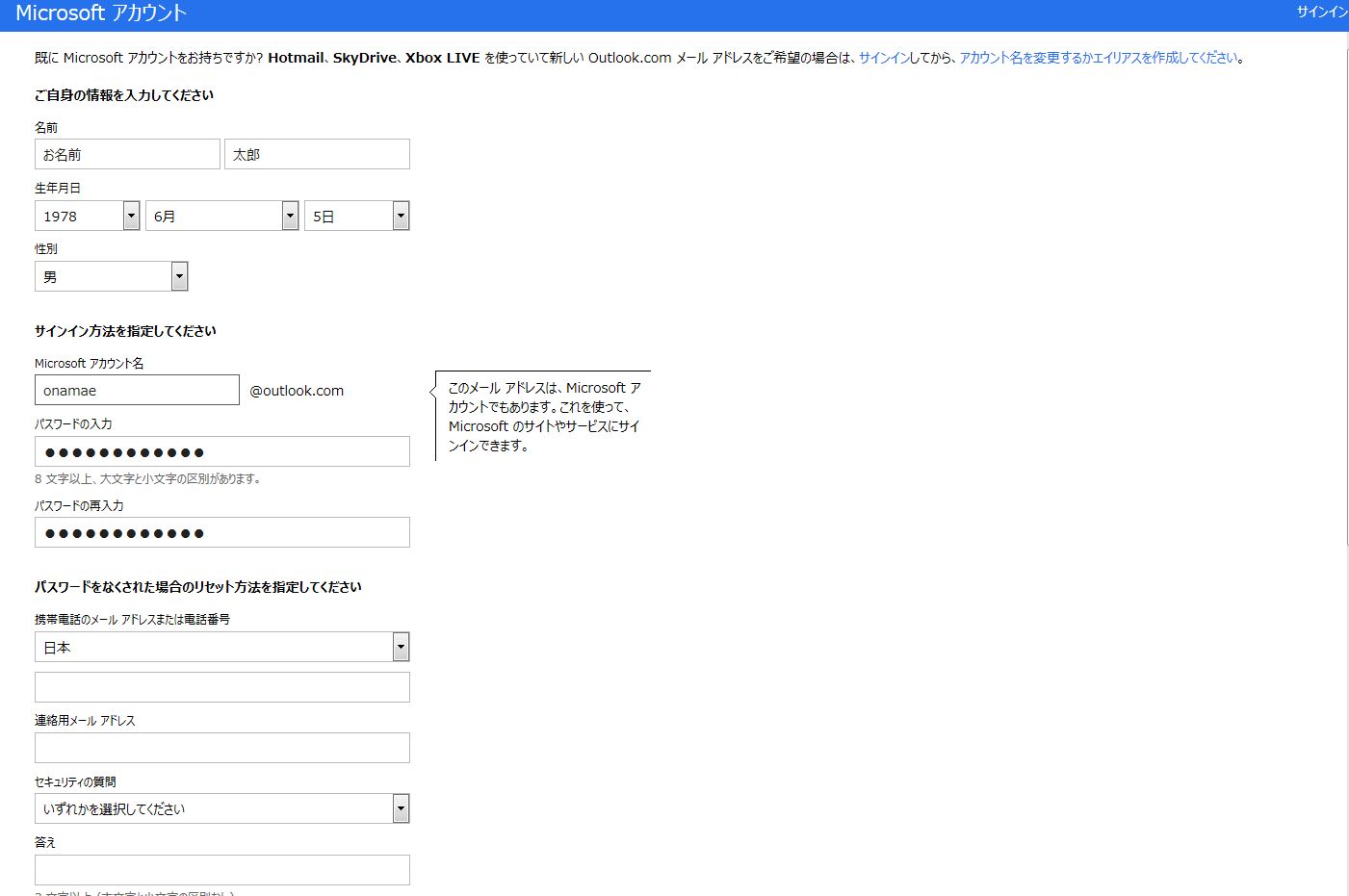Open the サインイン link in the intro sentence
Screen dimensions: 1349x896
[884, 58]
